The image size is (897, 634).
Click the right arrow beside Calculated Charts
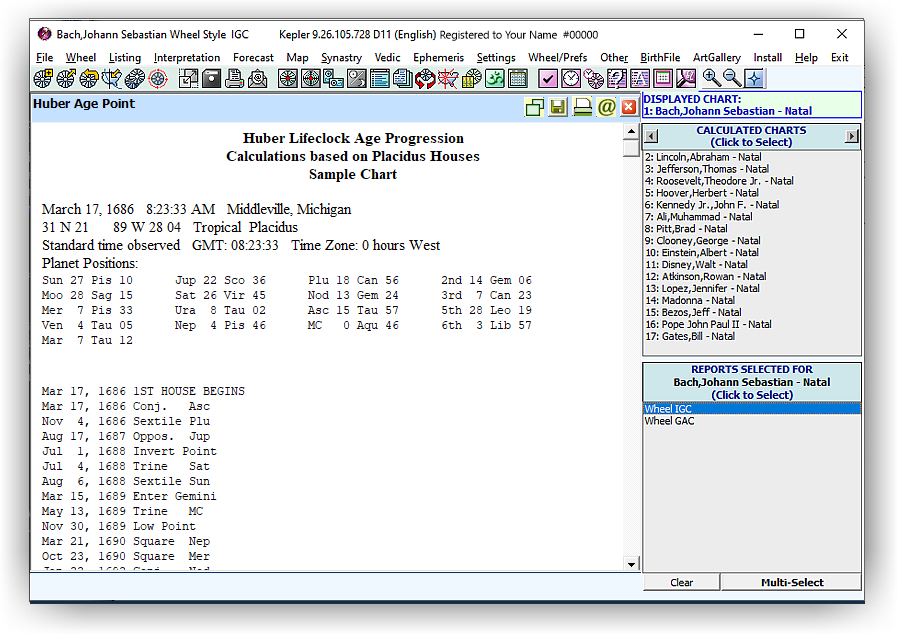(852, 136)
